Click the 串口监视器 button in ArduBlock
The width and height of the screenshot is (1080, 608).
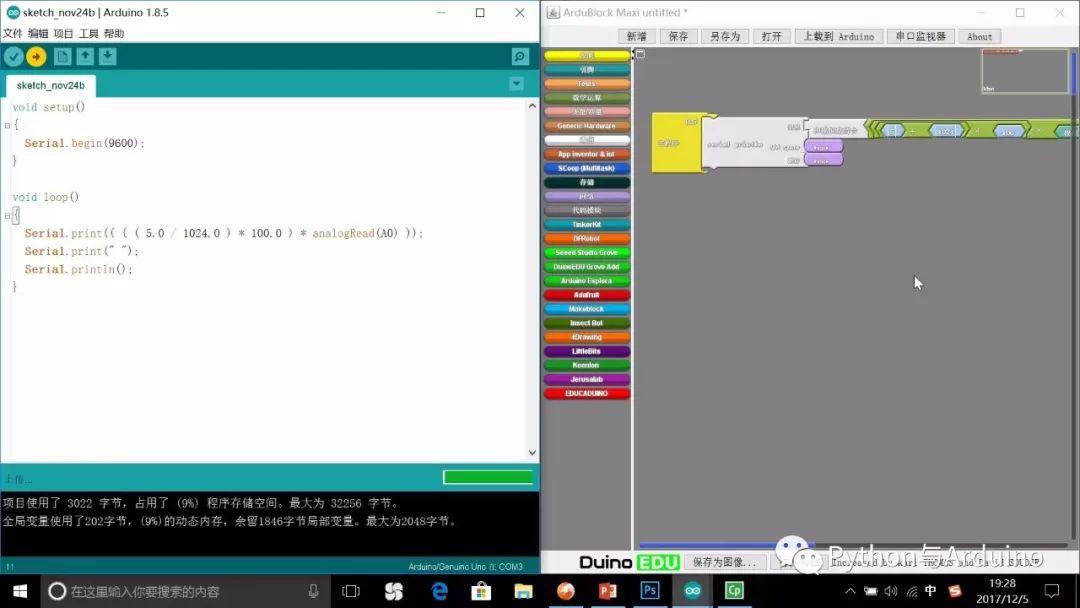coord(920,37)
